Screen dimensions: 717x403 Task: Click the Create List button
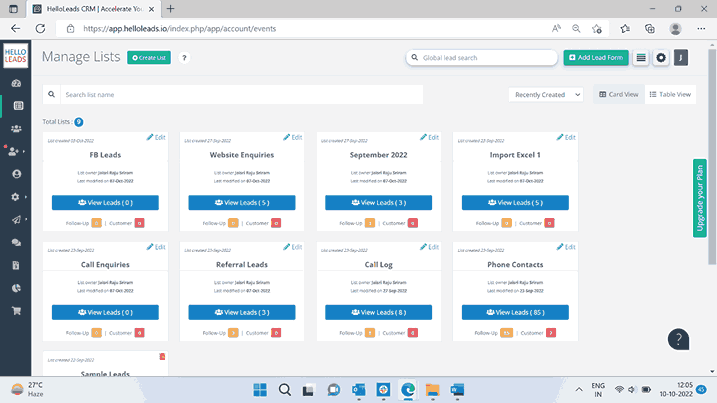(149, 58)
